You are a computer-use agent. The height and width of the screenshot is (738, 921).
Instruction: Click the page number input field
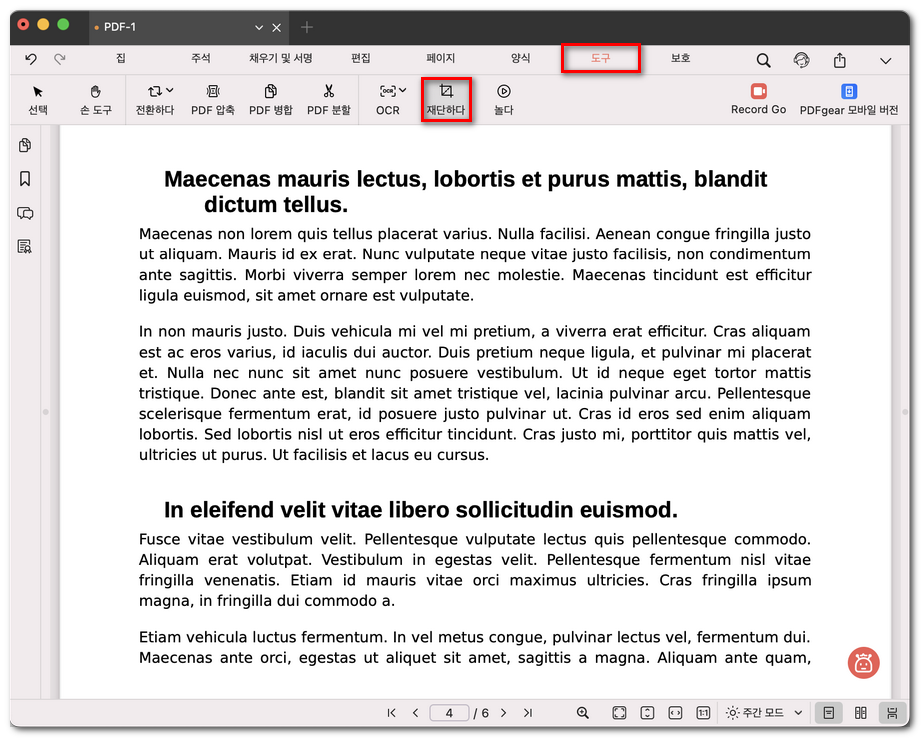[449, 713]
